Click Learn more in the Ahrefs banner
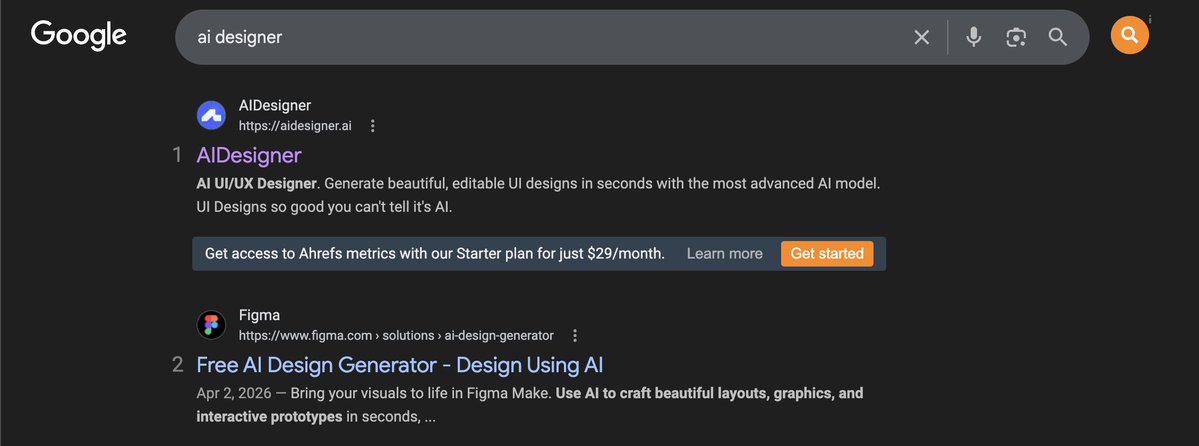The height and width of the screenshot is (446, 1199). pos(724,254)
